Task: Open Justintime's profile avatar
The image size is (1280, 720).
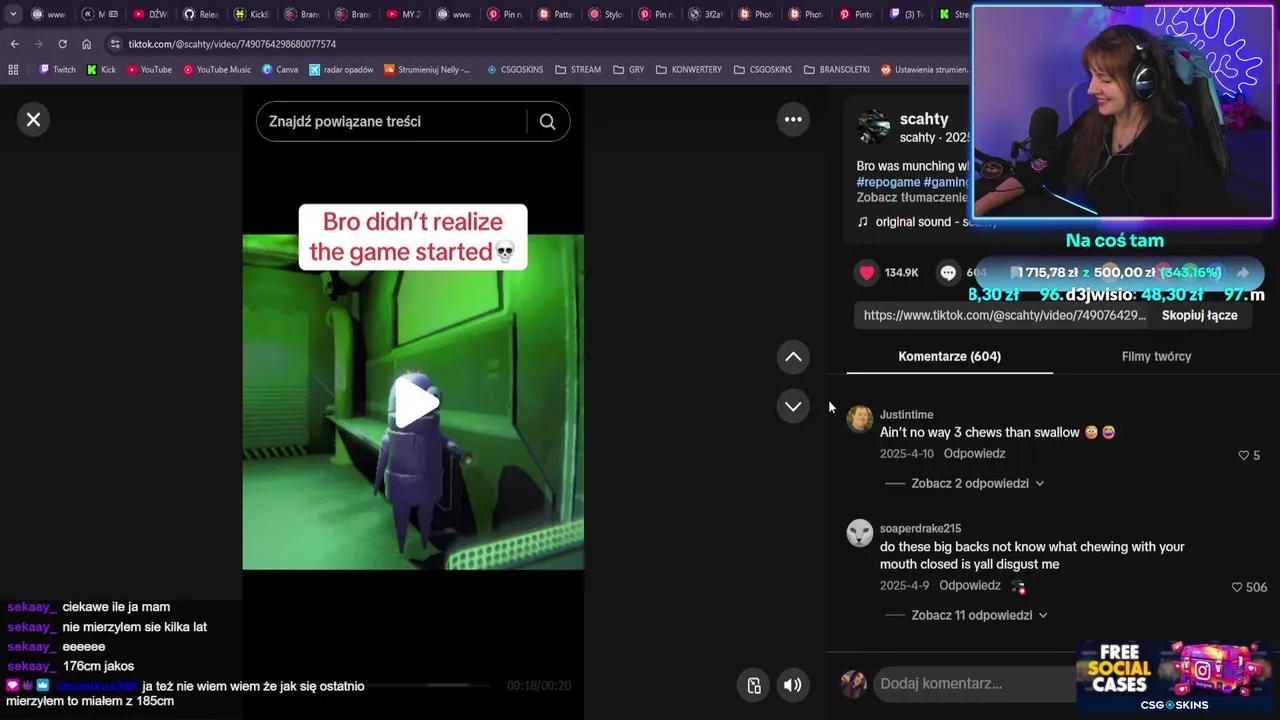Action: tap(860, 418)
